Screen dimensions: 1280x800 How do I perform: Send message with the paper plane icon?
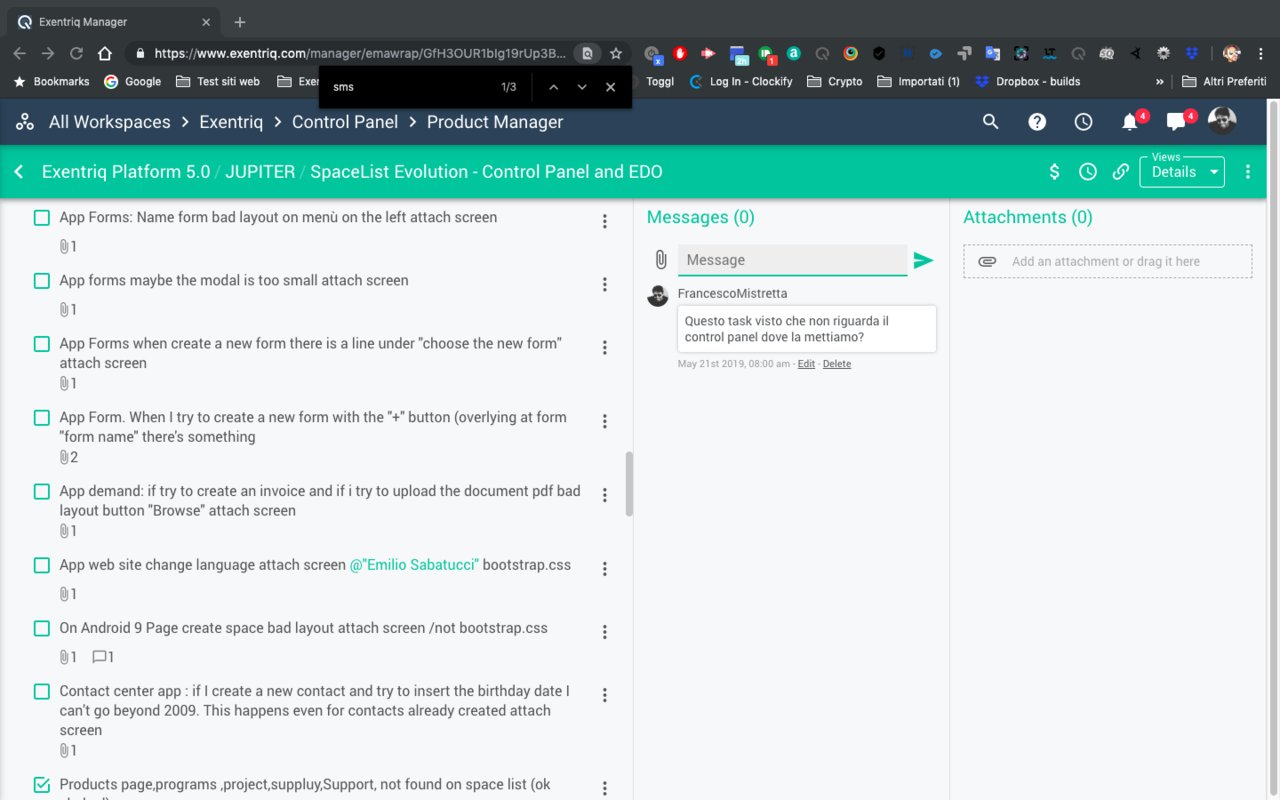coord(923,261)
